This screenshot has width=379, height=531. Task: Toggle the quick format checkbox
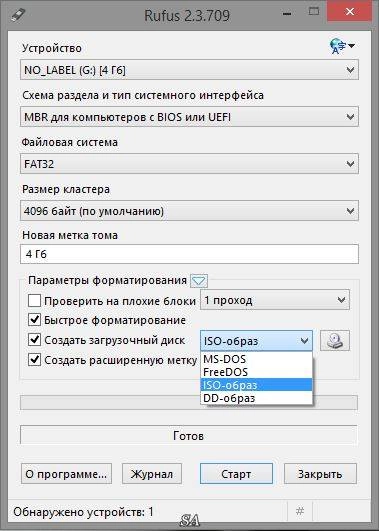34,320
